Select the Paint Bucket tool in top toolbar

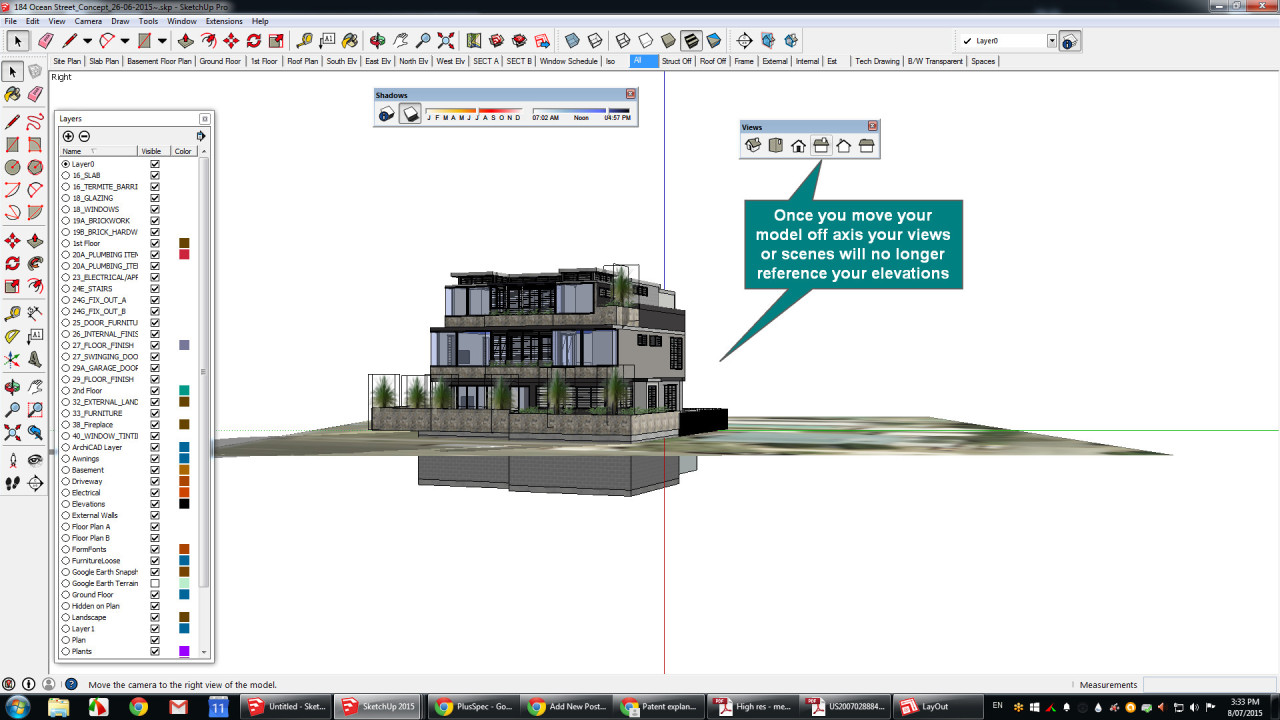click(x=350, y=41)
